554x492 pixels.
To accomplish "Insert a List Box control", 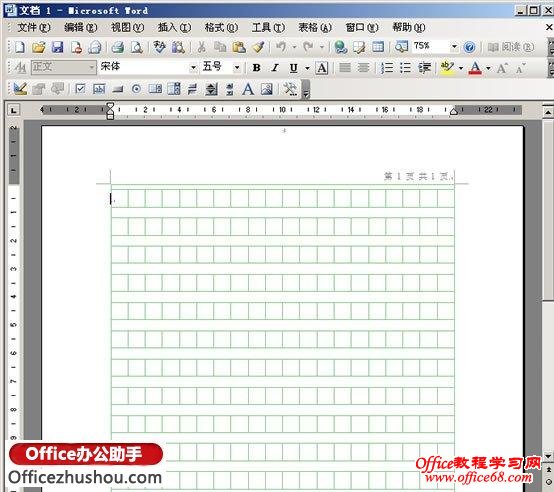I will pyautogui.click(x=155, y=89).
